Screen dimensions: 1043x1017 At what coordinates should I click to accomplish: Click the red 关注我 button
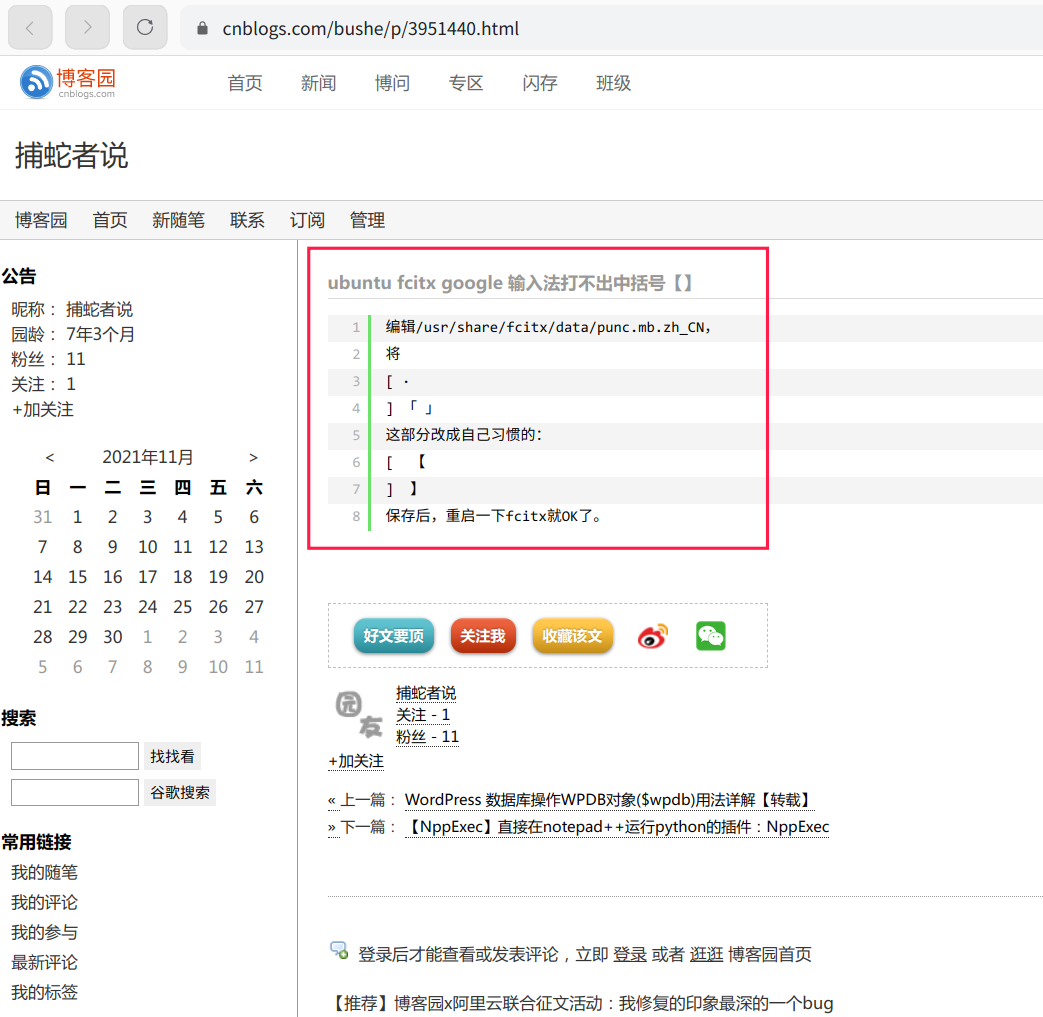point(483,636)
